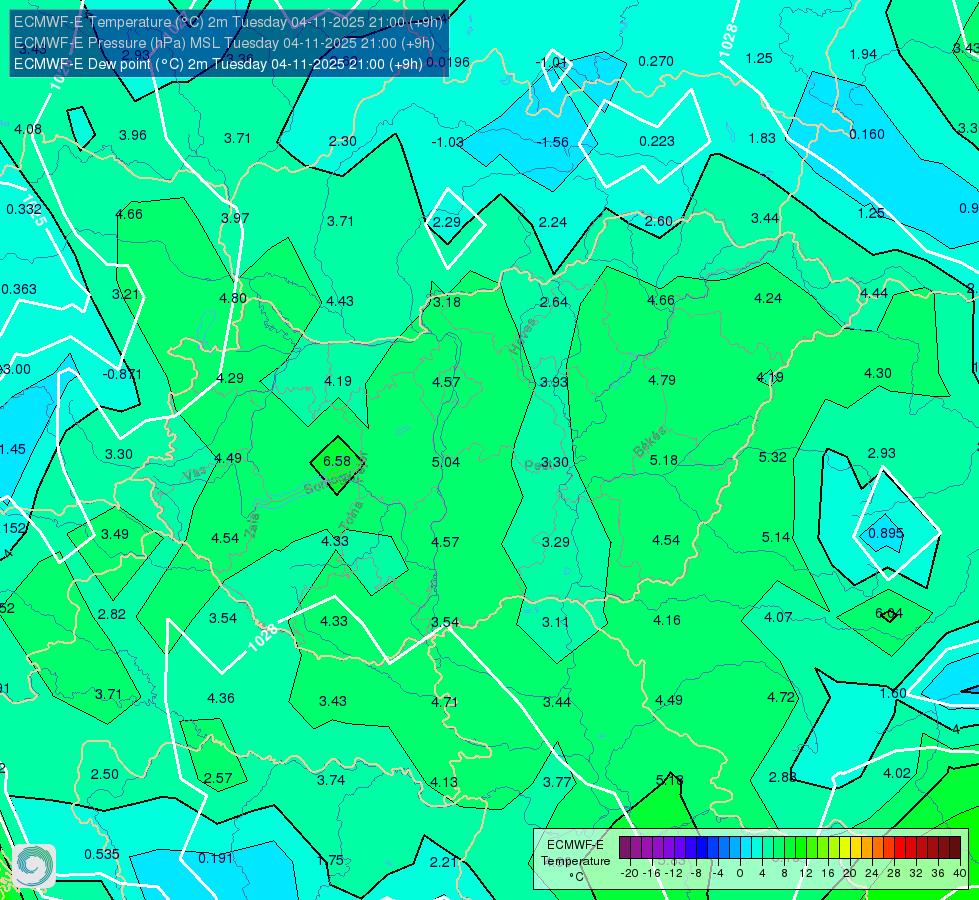Click the 4.43 temperature value
The width and height of the screenshot is (979, 900).
[x=340, y=301]
